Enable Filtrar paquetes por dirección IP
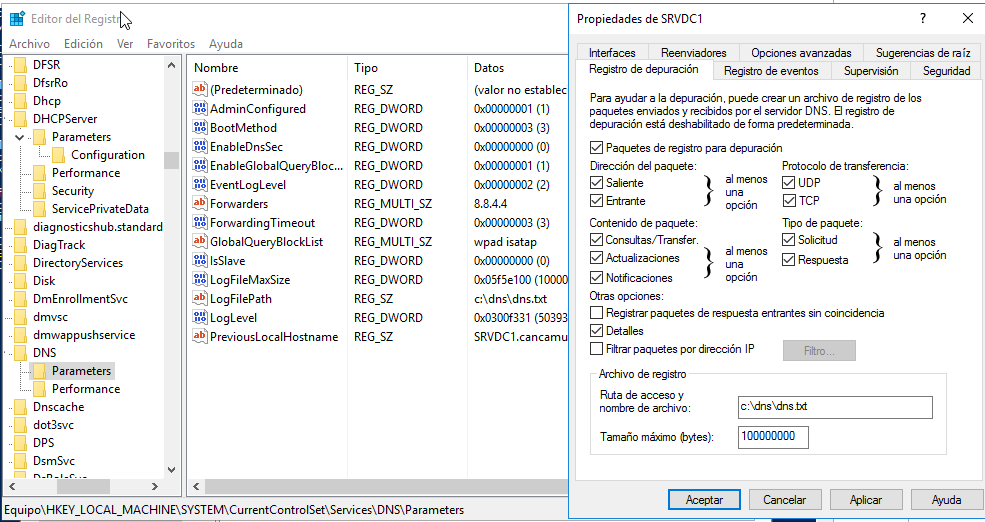Viewport: 985px width, 522px height. pos(597,349)
